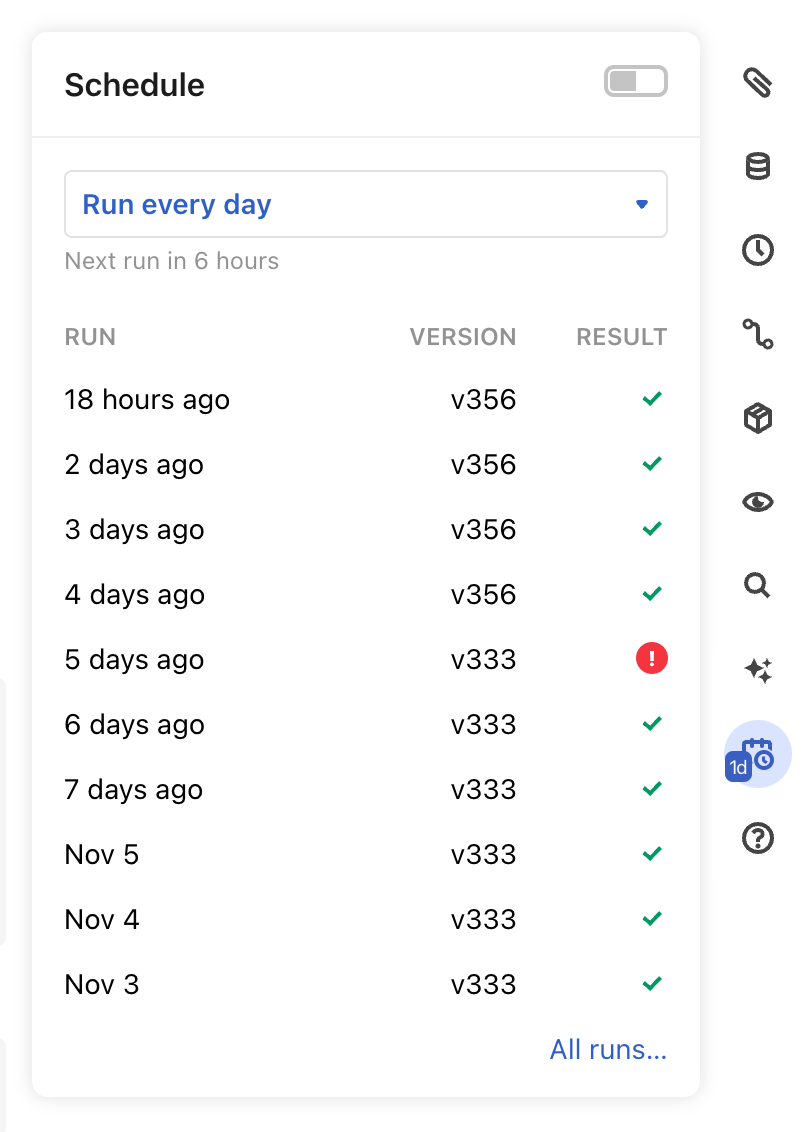
Task: Open the database panel in the sidebar
Action: (x=757, y=166)
